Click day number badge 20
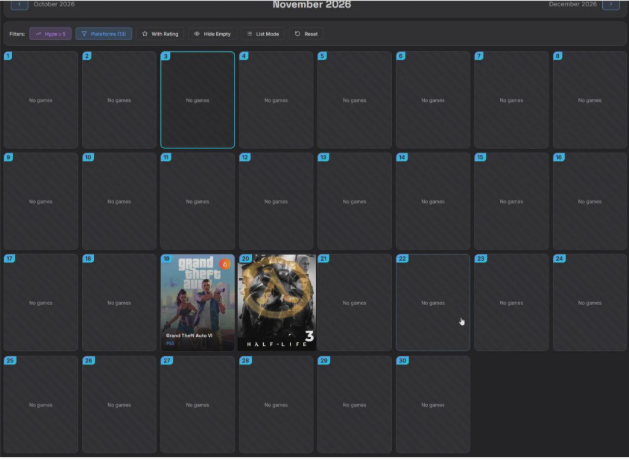Viewport: 629px width, 460px height. (x=246, y=259)
